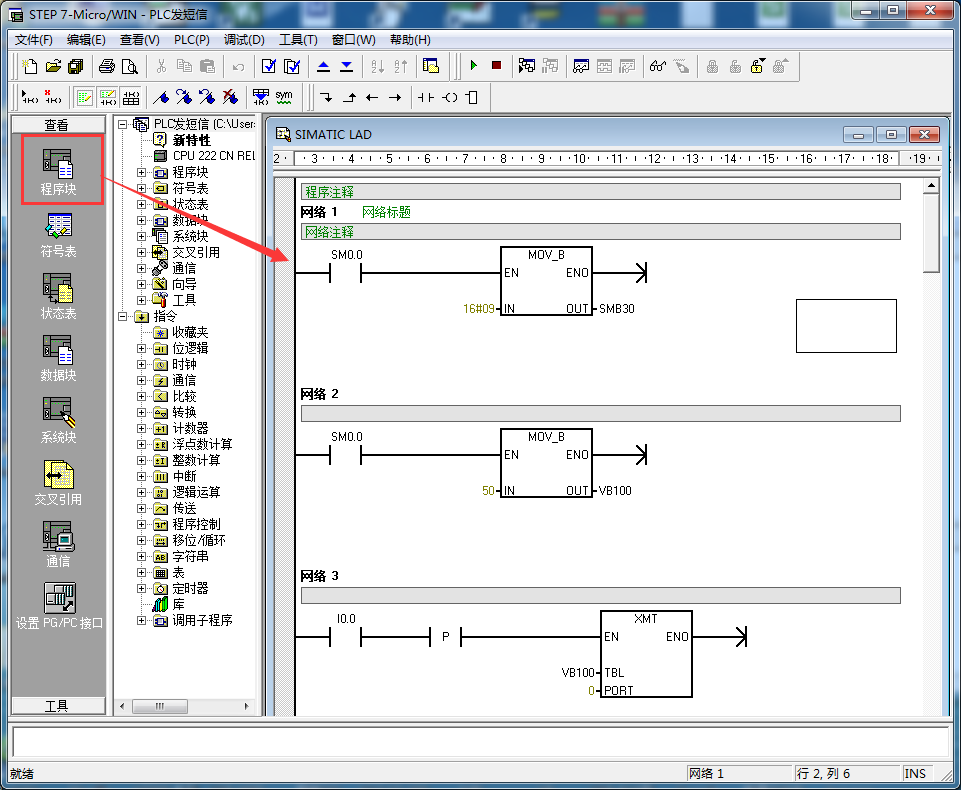This screenshot has height=790, width=961.
Task: Start program status monitoring icon
Action: click(526, 66)
